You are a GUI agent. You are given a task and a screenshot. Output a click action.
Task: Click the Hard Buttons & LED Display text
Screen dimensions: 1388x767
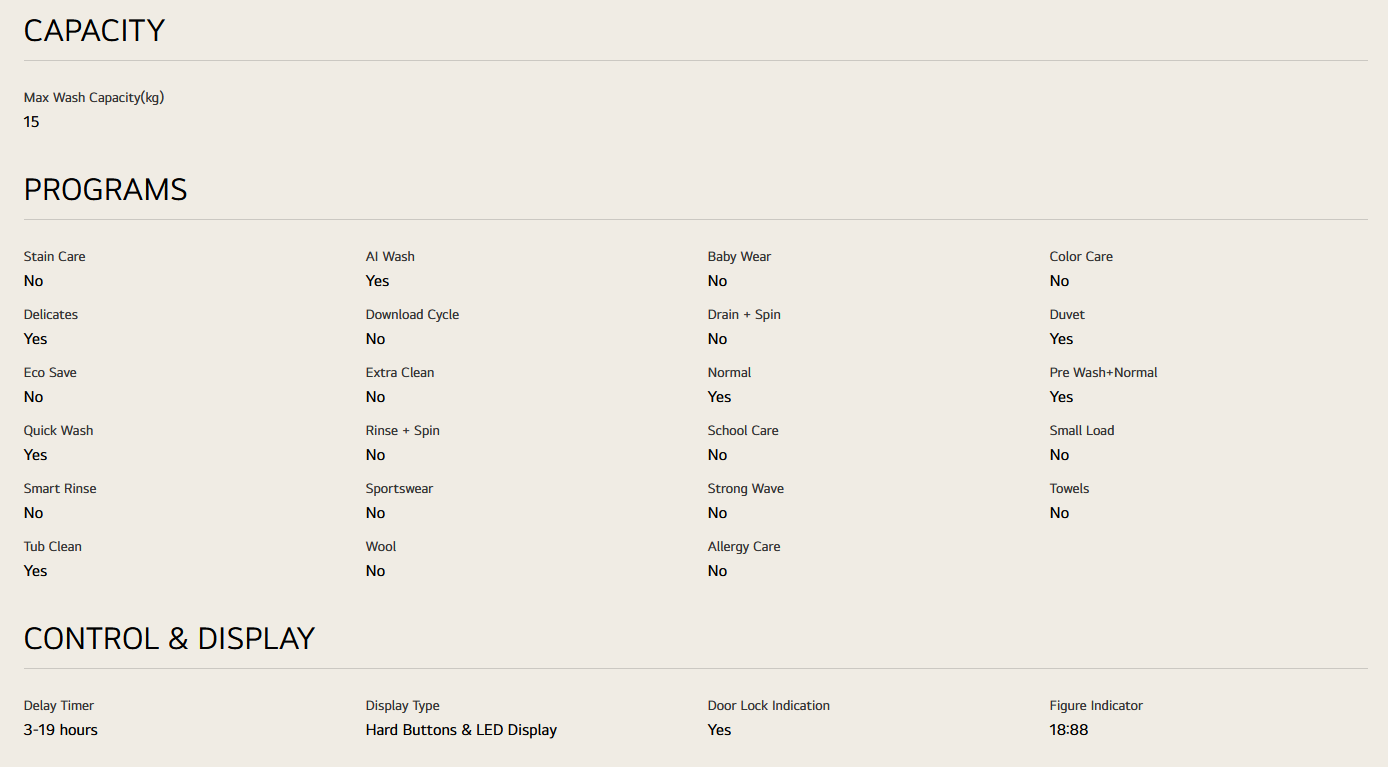click(461, 730)
